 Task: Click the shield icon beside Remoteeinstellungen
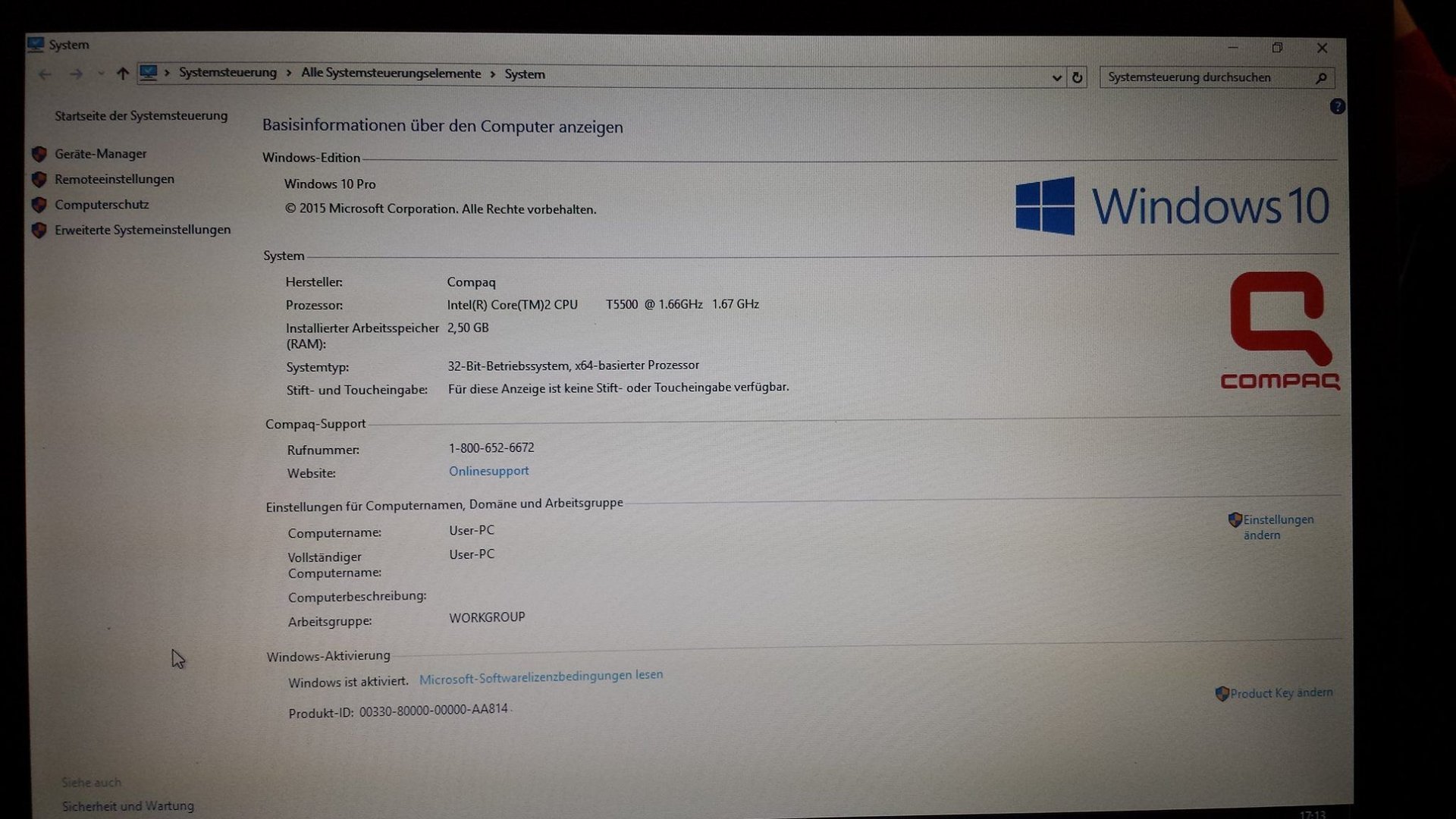coord(39,180)
